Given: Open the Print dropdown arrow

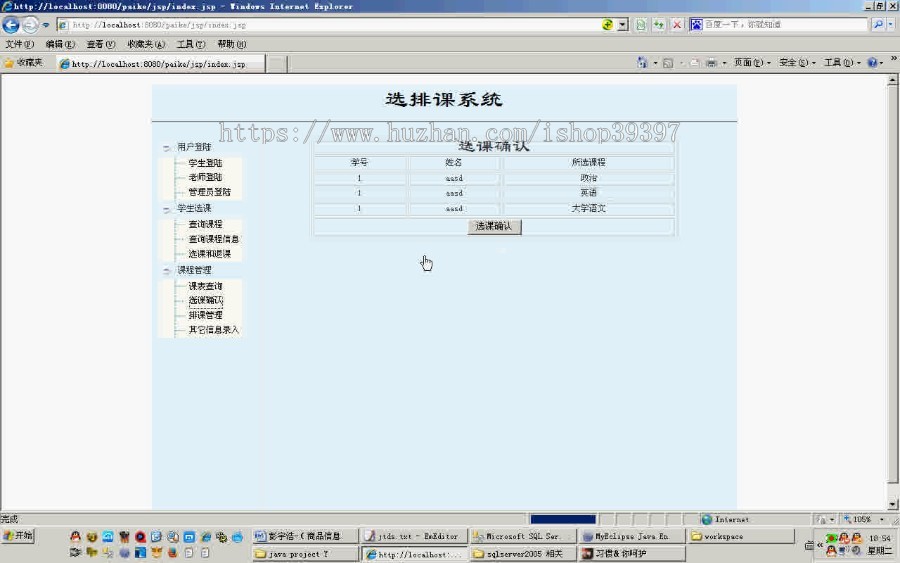Looking at the screenshot, I should click(x=724, y=63).
